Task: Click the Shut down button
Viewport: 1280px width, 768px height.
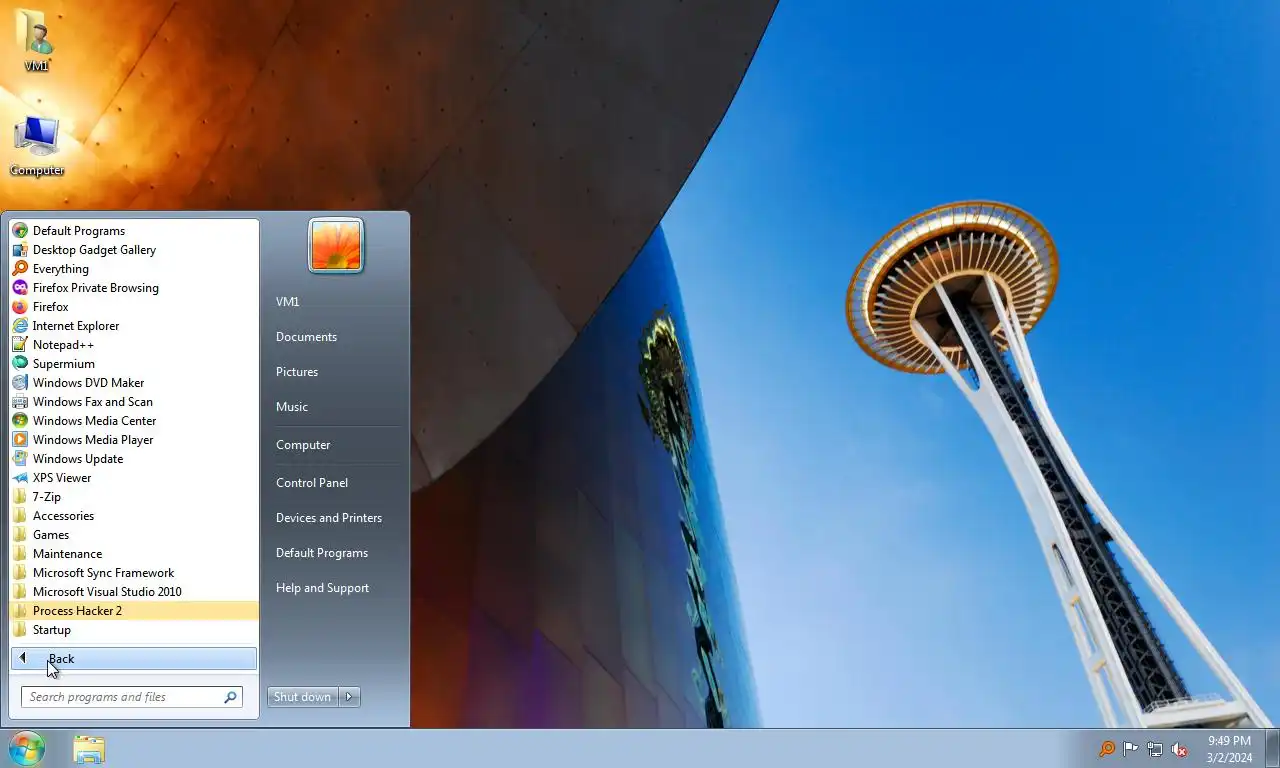Action: pos(302,697)
